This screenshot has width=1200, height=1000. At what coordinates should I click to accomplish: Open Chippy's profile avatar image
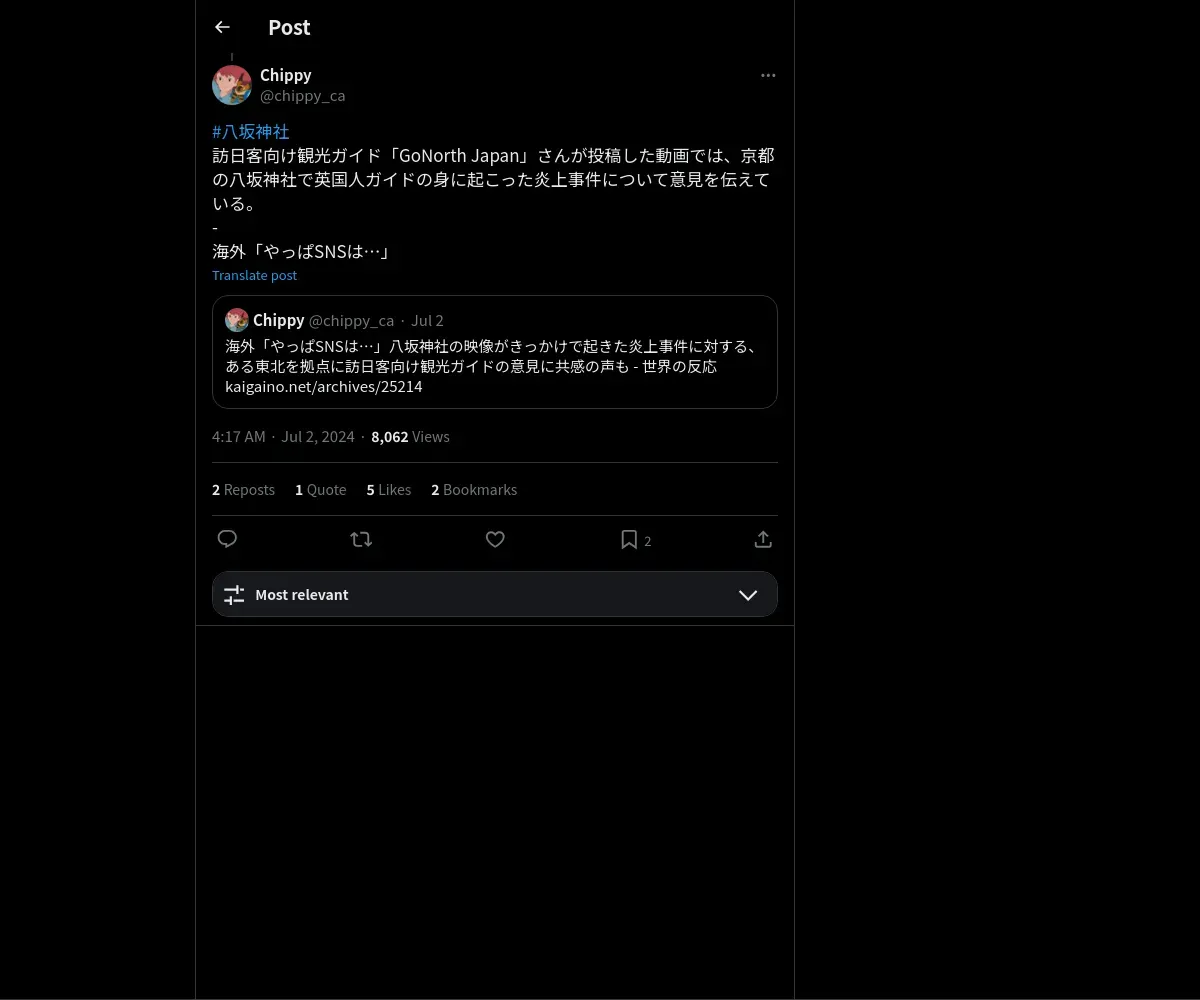pos(232,85)
